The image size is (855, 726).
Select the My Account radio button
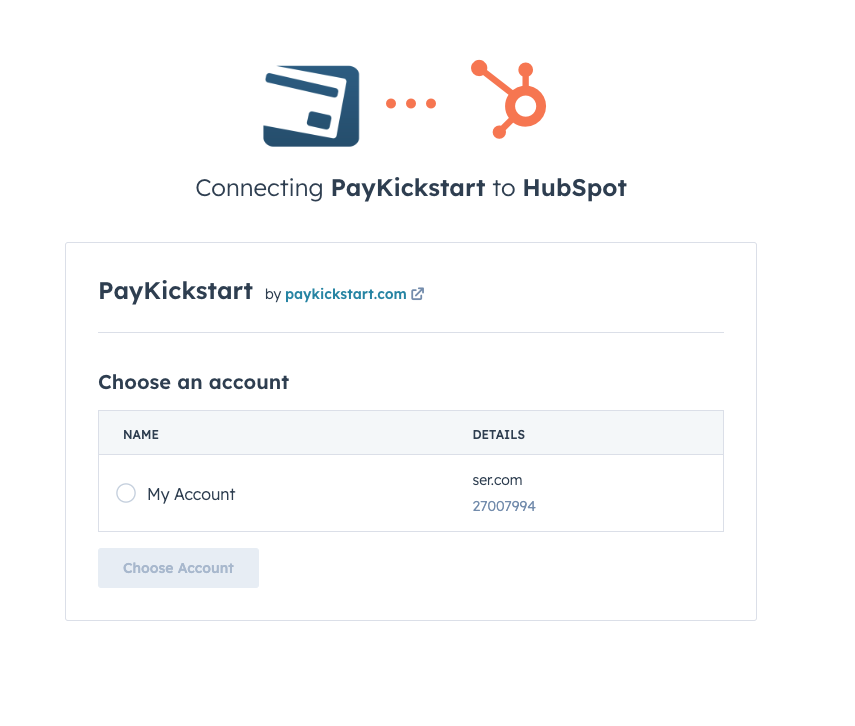tap(126, 493)
